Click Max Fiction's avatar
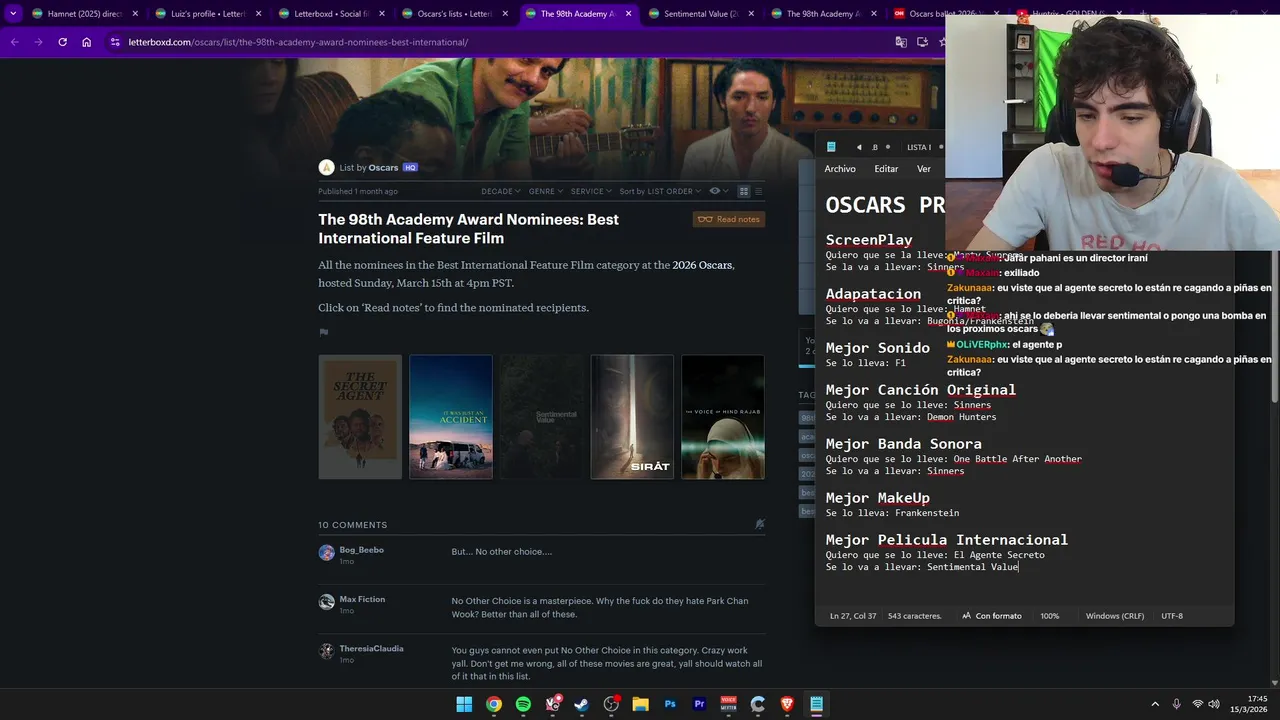1280x720 pixels. (x=326, y=602)
